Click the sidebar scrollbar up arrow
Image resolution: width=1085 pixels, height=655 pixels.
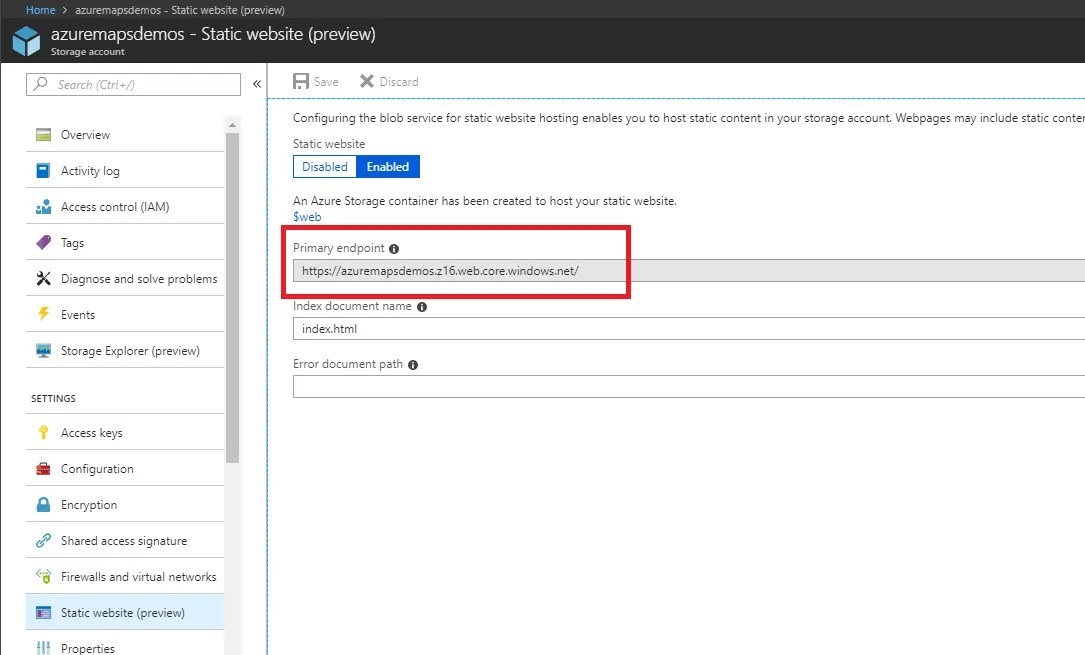(232, 125)
